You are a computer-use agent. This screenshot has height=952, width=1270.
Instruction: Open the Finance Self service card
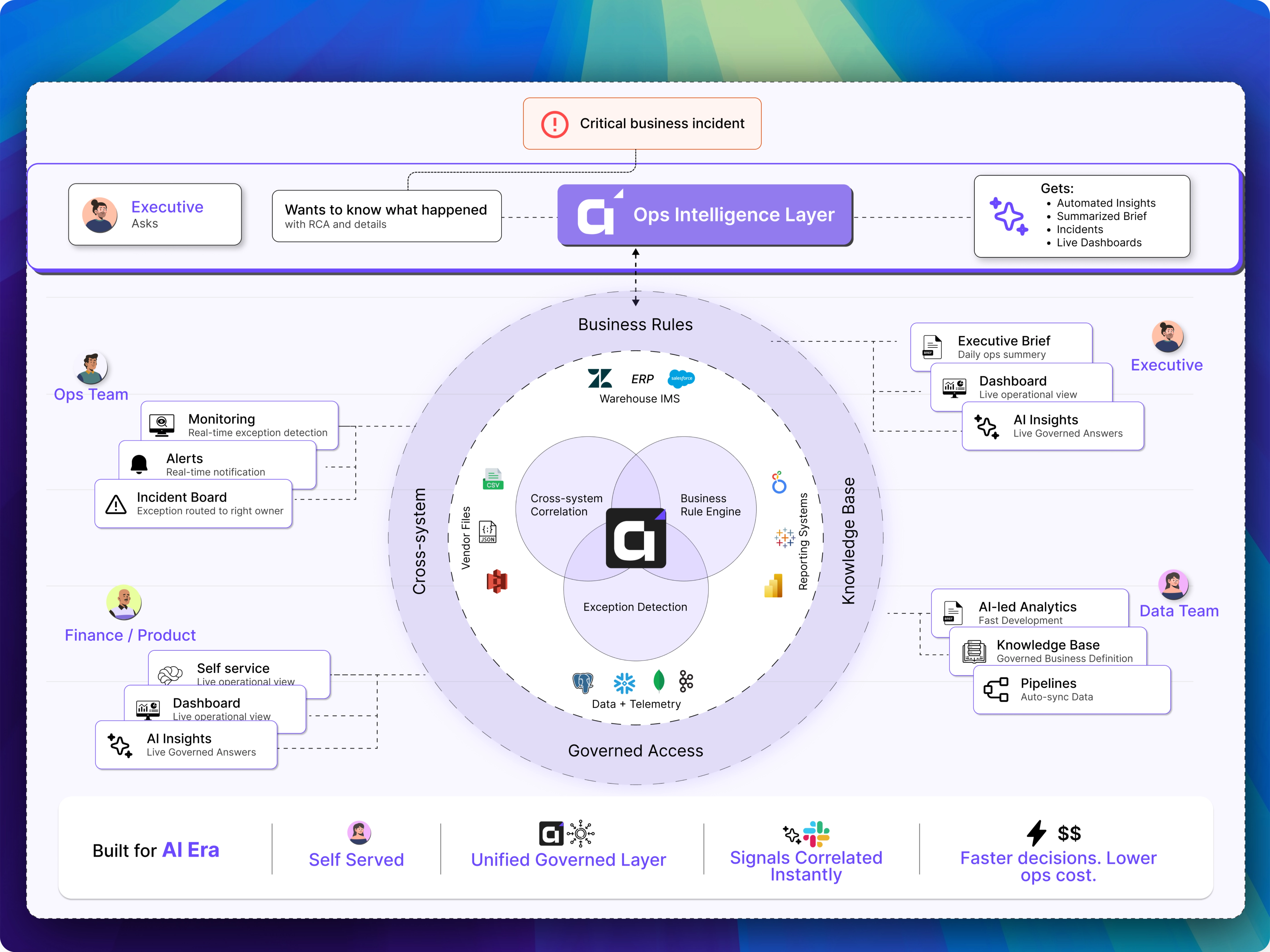[239, 674]
